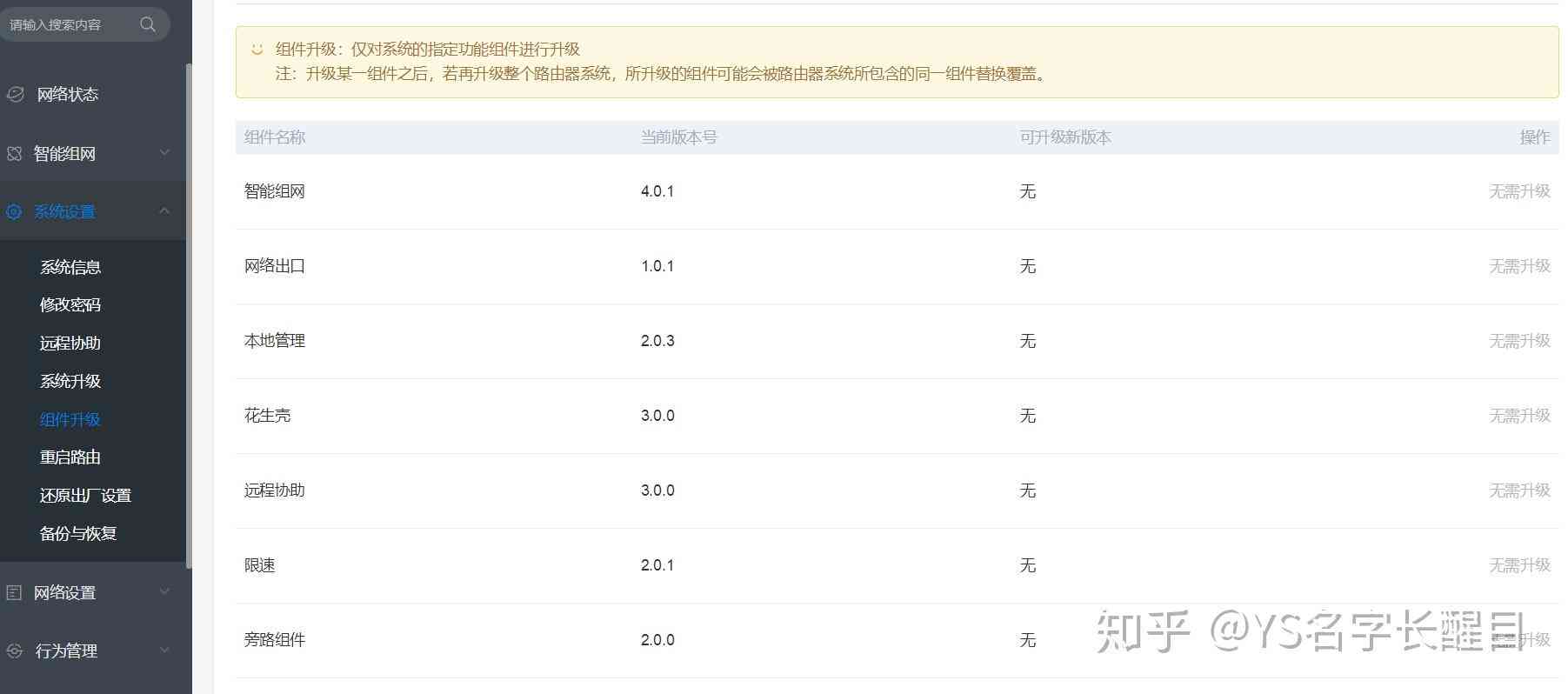1568x694 pixels.
Task: Click 无 in 本地管理 row
Action: [x=1027, y=341]
